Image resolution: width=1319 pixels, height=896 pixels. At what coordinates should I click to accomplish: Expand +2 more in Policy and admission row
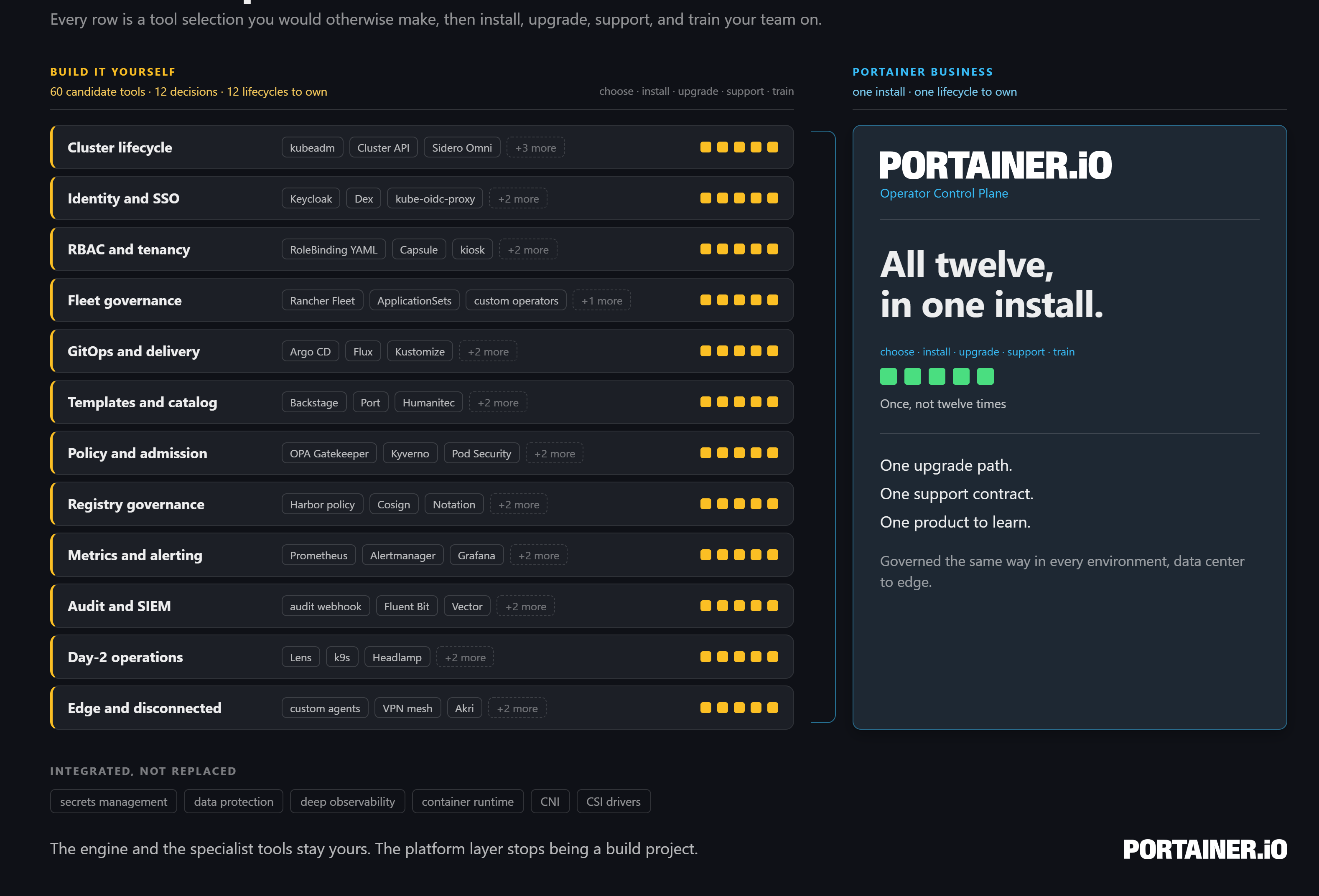click(x=555, y=453)
